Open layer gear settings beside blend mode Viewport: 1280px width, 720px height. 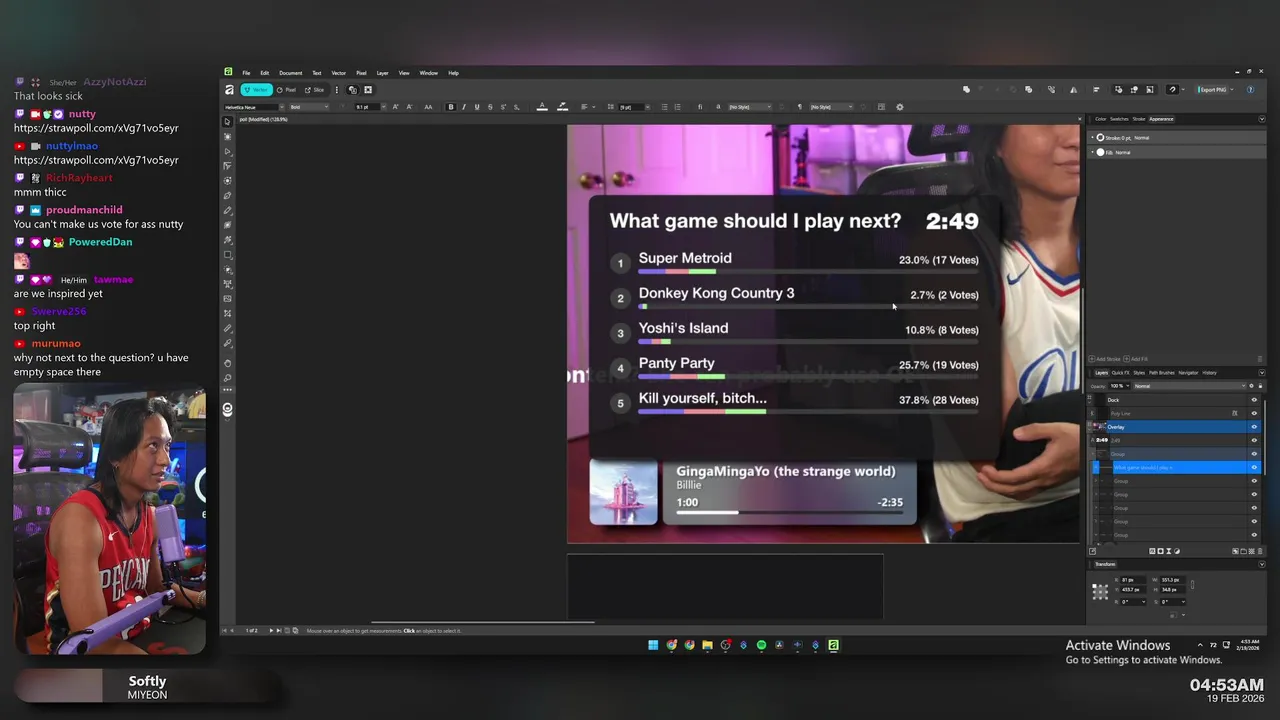[x=1251, y=386]
